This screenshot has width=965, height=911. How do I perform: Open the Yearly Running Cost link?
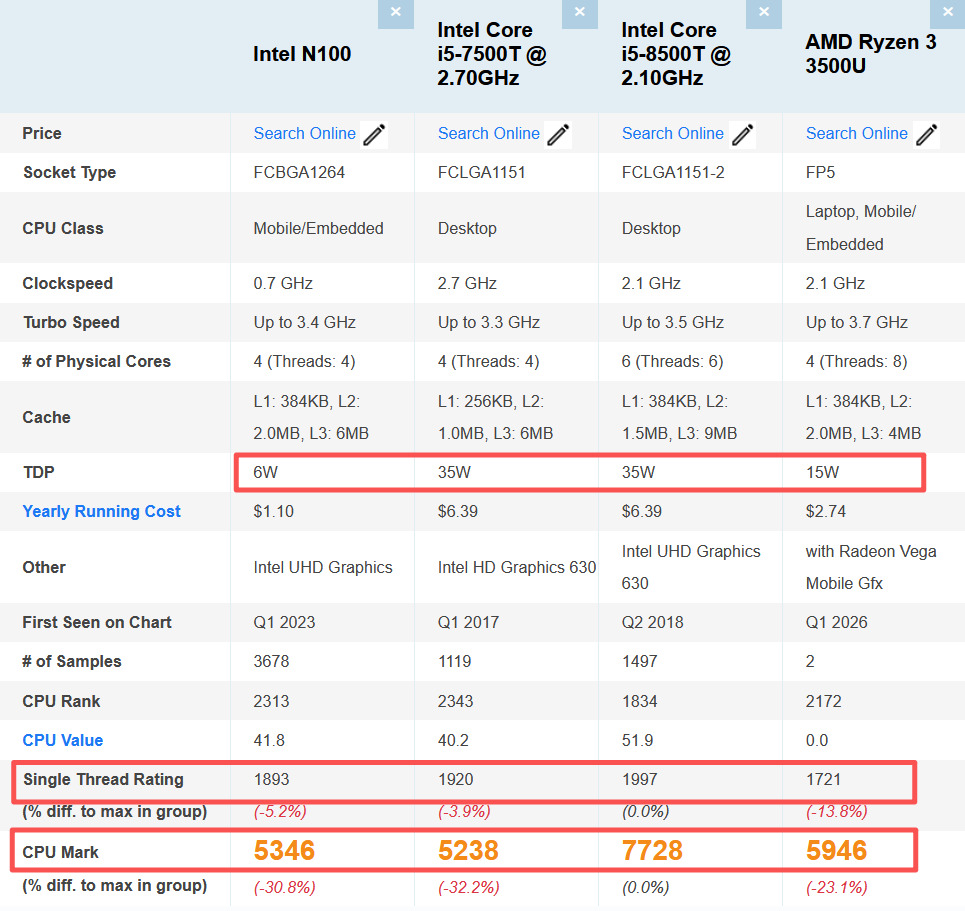(102, 512)
